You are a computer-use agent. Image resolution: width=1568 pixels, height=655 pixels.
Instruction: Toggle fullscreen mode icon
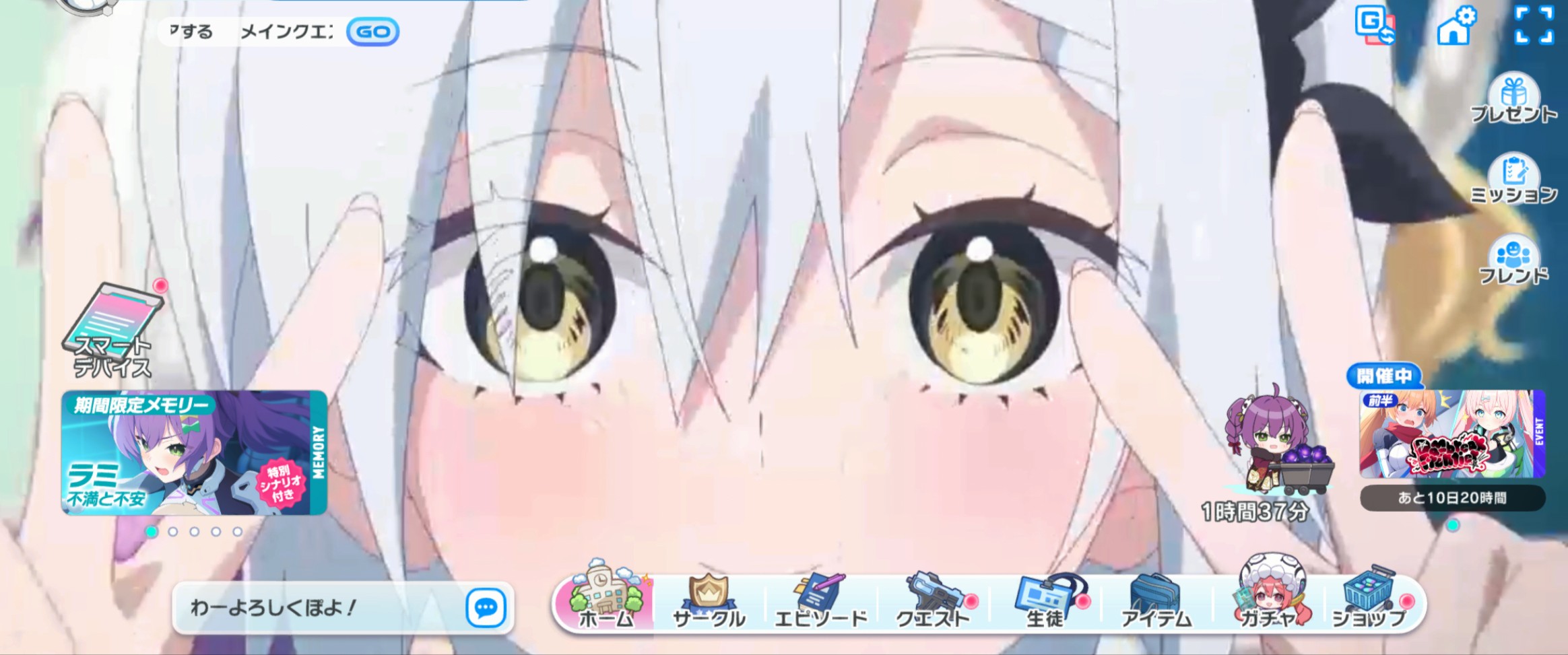(1534, 26)
